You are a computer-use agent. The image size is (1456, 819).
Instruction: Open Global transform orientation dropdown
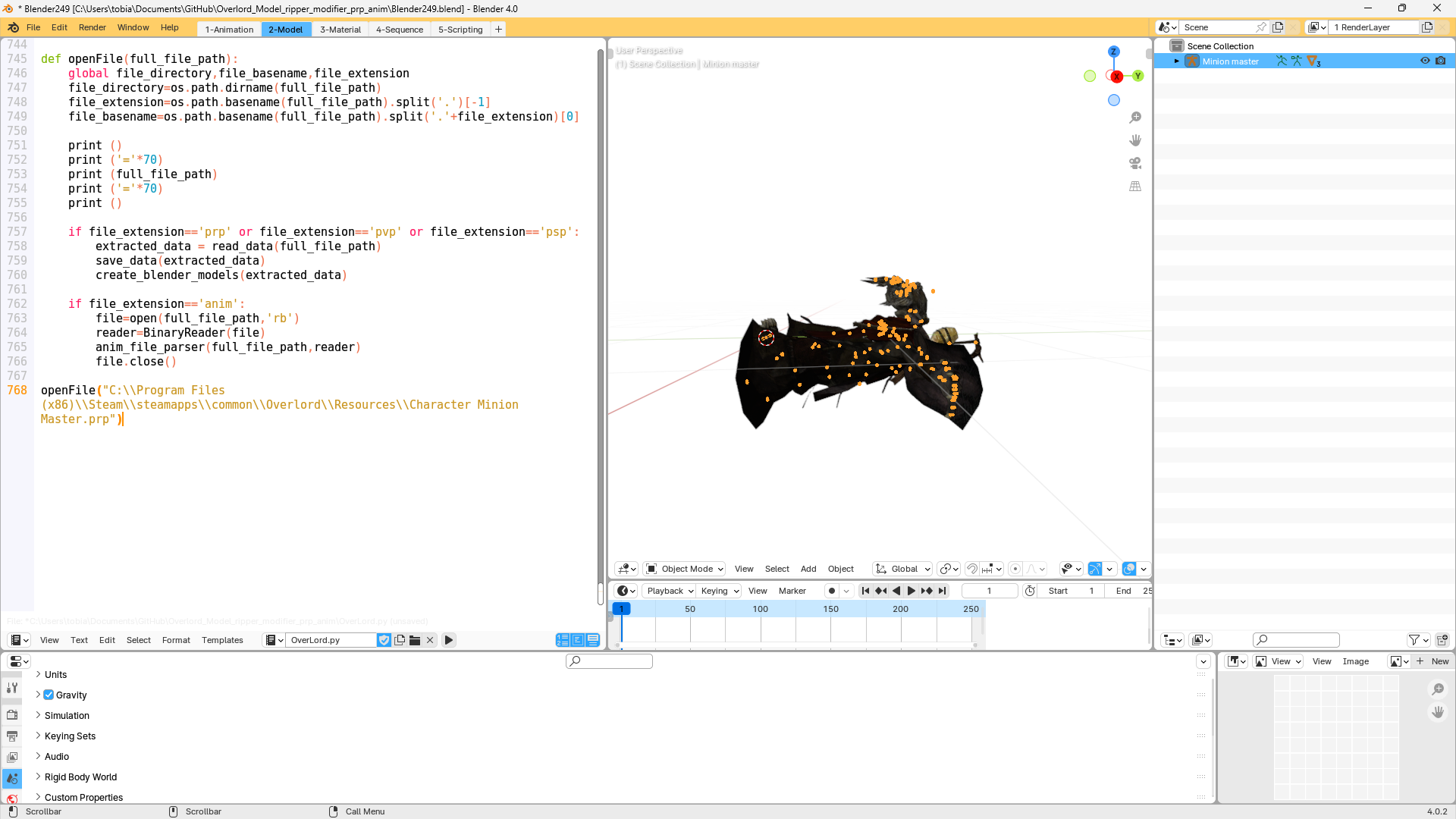(x=902, y=569)
